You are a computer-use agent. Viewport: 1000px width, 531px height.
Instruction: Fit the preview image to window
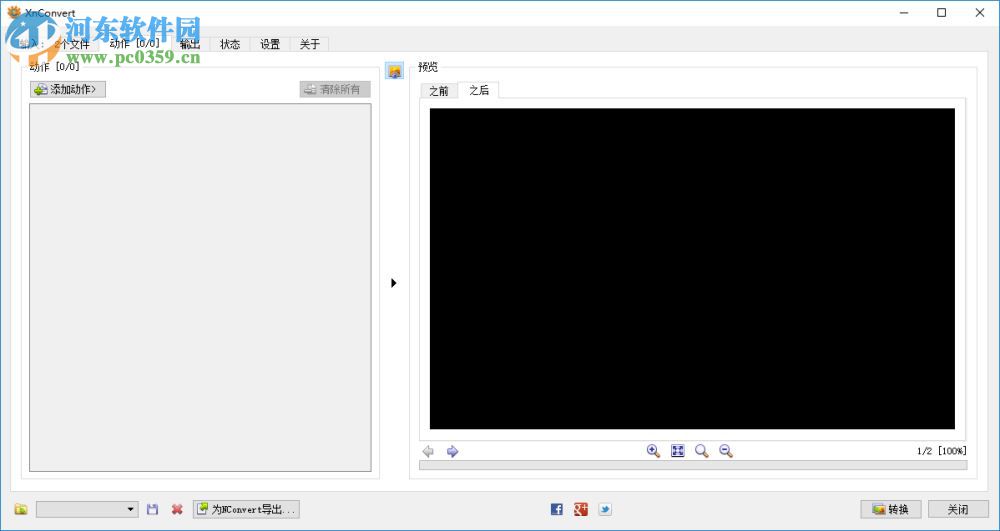click(x=677, y=451)
